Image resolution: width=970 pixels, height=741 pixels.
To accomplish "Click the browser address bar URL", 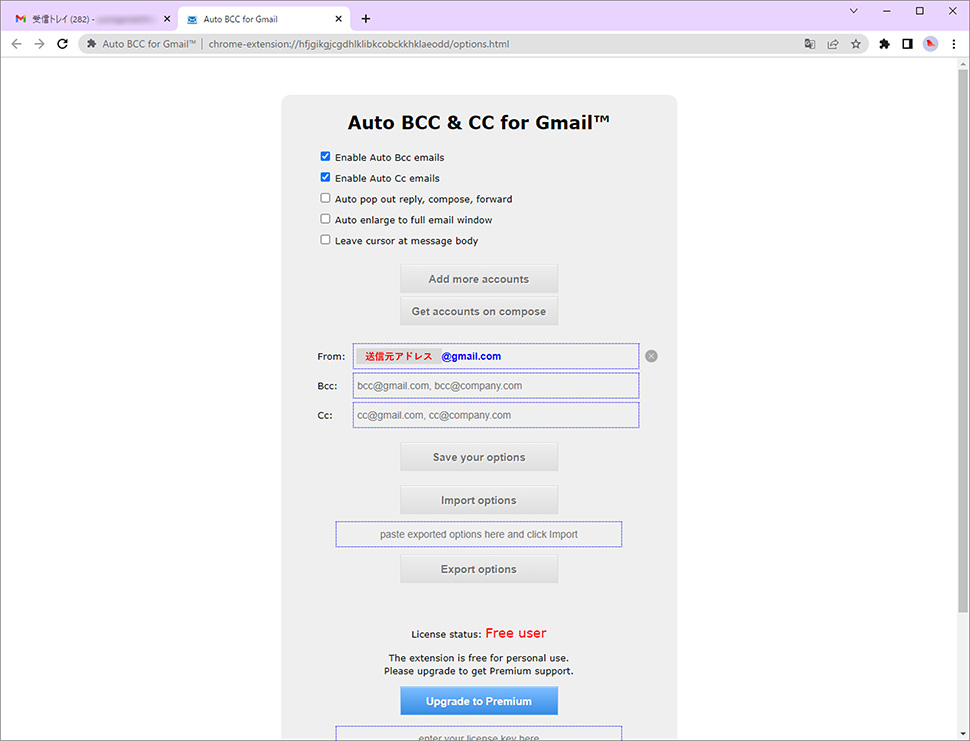I will pyautogui.click(x=359, y=44).
